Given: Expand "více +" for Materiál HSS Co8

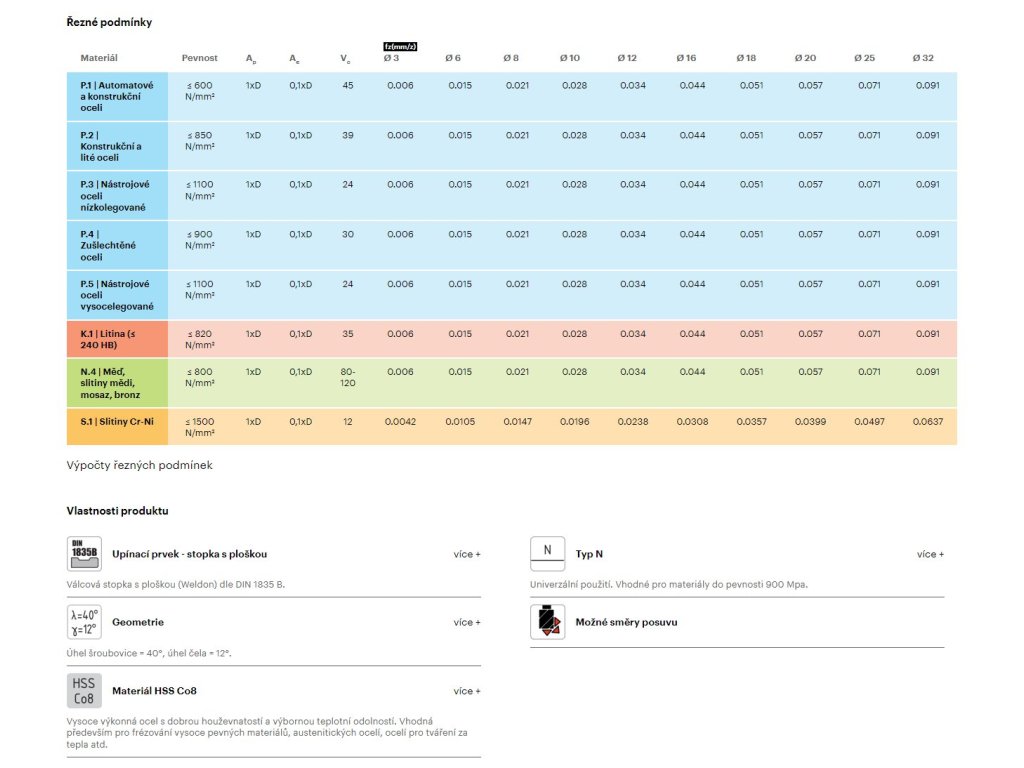Looking at the screenshot, I should tap(466, 691).
